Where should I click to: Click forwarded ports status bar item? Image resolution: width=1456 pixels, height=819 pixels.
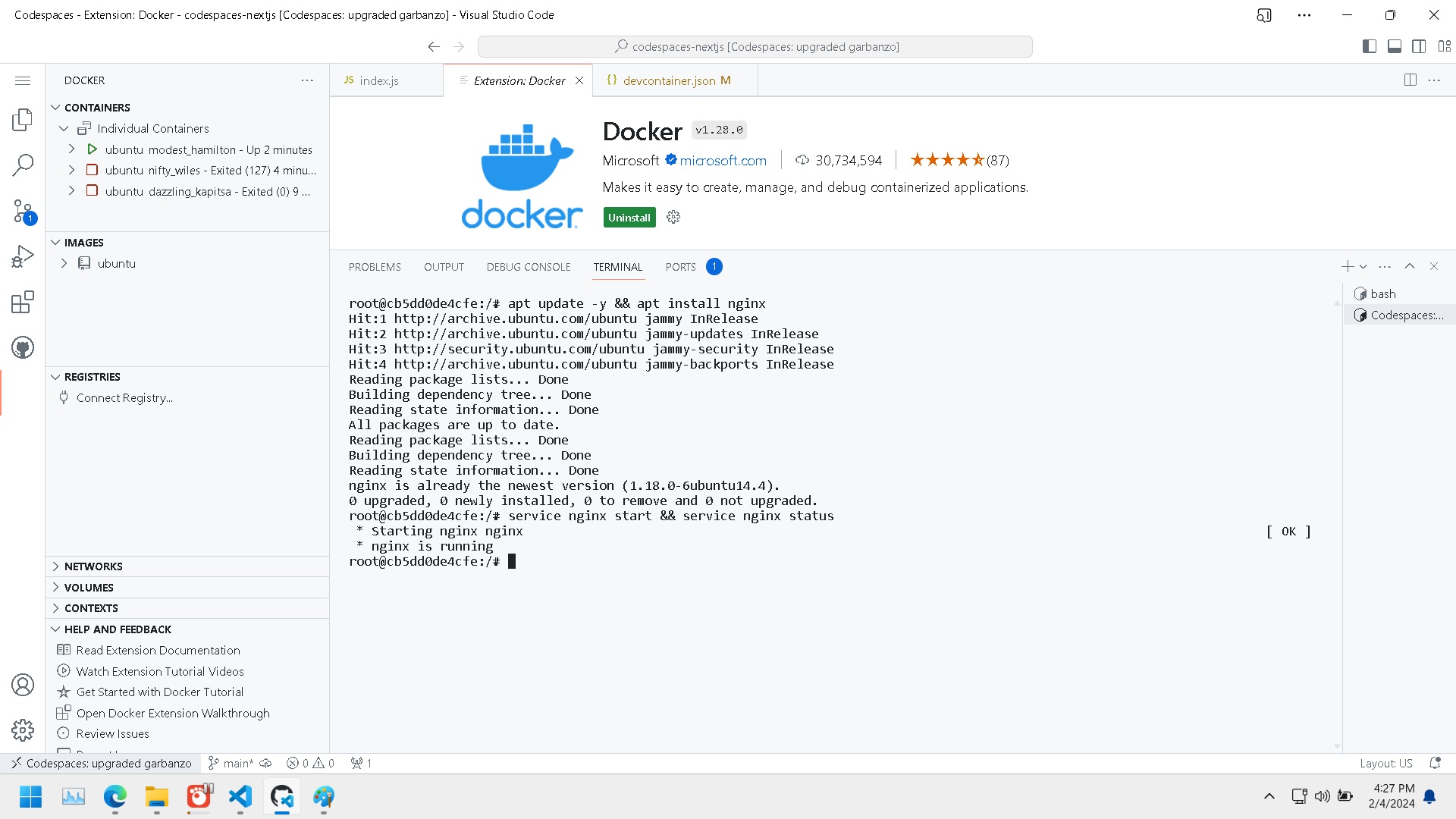click(361, 763)
